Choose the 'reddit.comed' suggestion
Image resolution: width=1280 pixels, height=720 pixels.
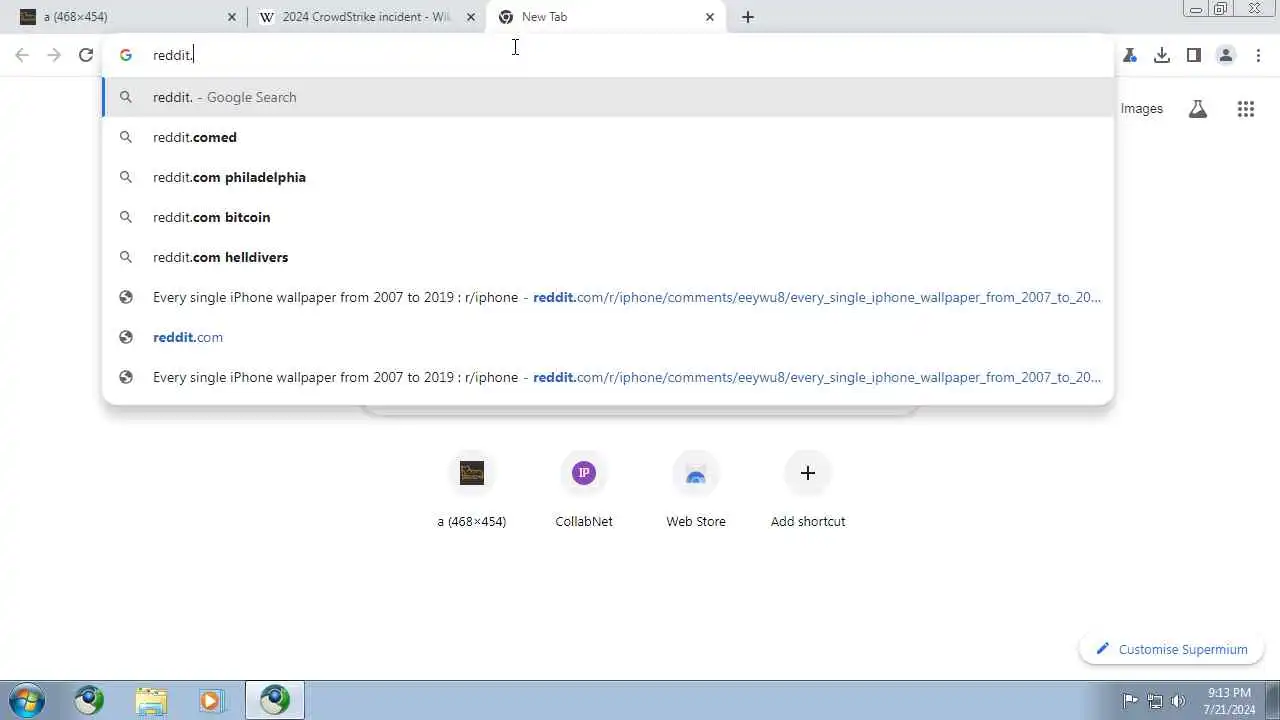click(608, 137)
